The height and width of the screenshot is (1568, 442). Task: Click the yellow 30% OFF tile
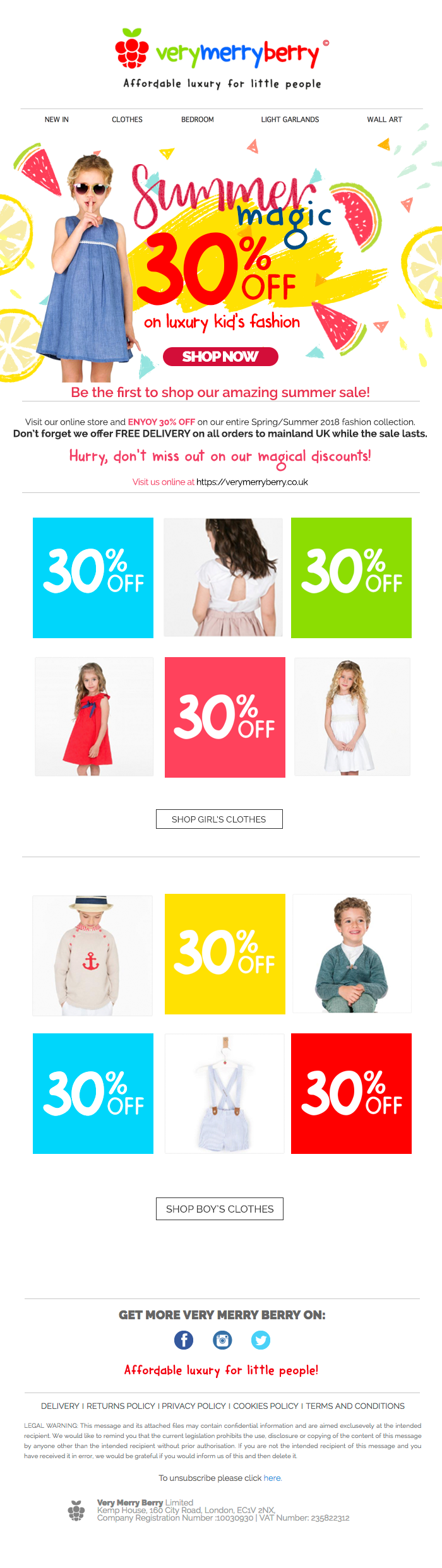tap(225, 954)
